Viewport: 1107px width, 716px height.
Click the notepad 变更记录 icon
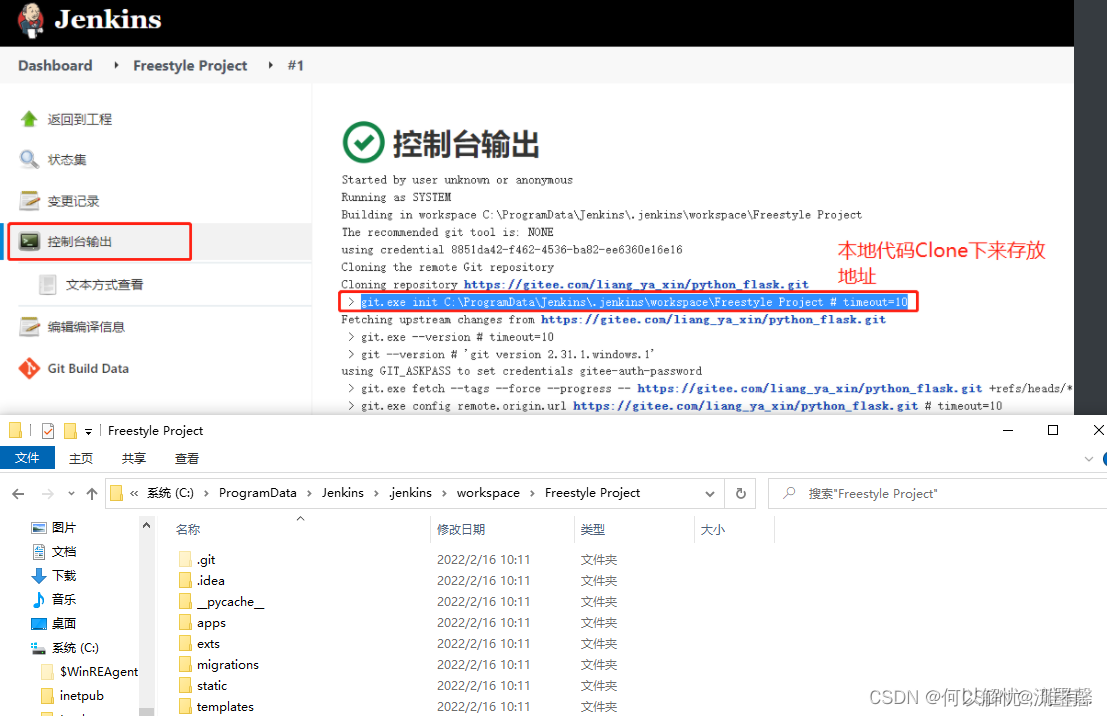tap(29, 201)
